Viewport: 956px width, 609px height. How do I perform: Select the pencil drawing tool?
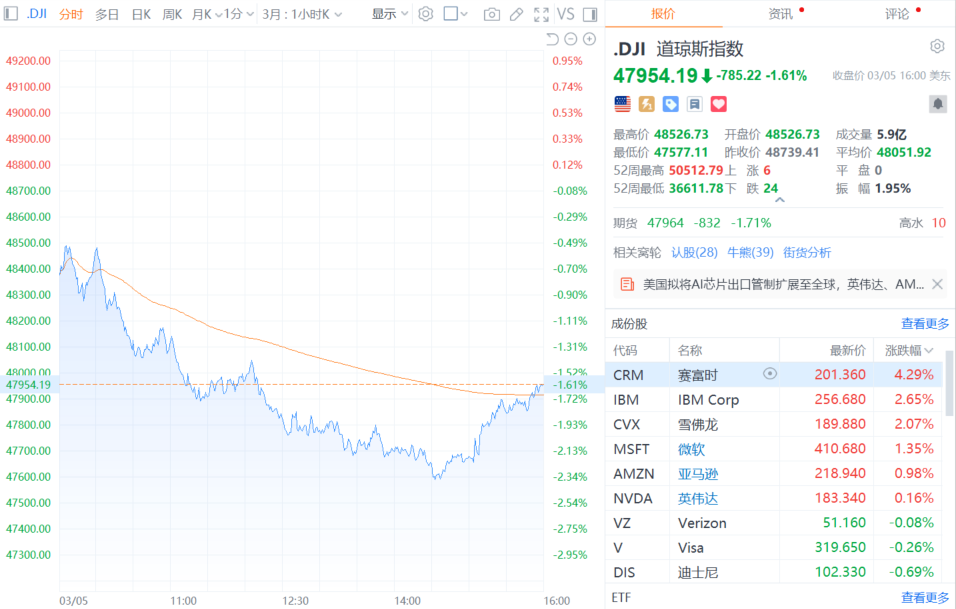[516, 14]
